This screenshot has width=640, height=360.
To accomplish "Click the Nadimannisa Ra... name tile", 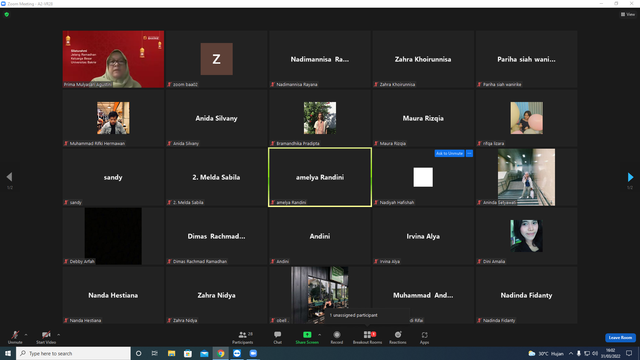I will [x=320, y=59].
